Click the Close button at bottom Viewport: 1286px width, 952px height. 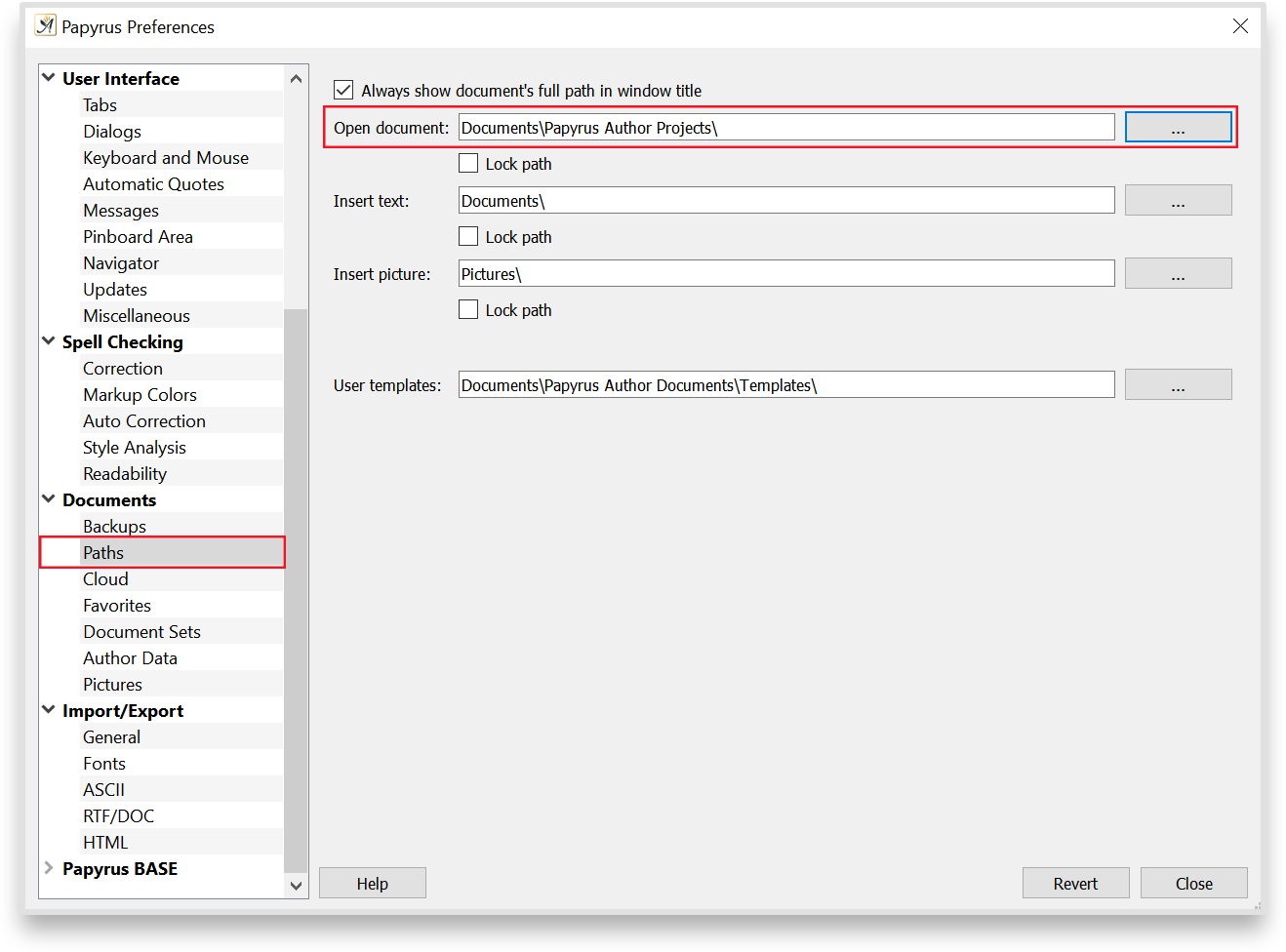[x=1193, y=883]
